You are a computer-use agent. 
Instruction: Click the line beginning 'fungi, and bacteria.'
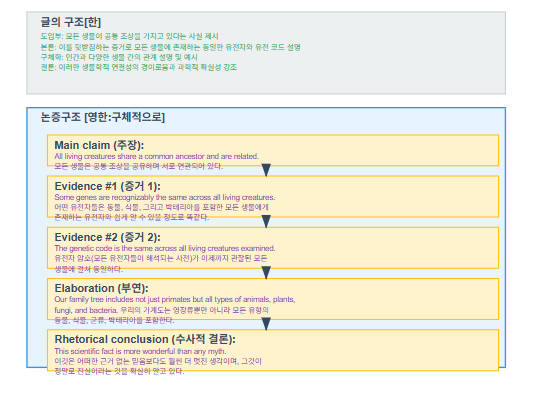(161, 310)
